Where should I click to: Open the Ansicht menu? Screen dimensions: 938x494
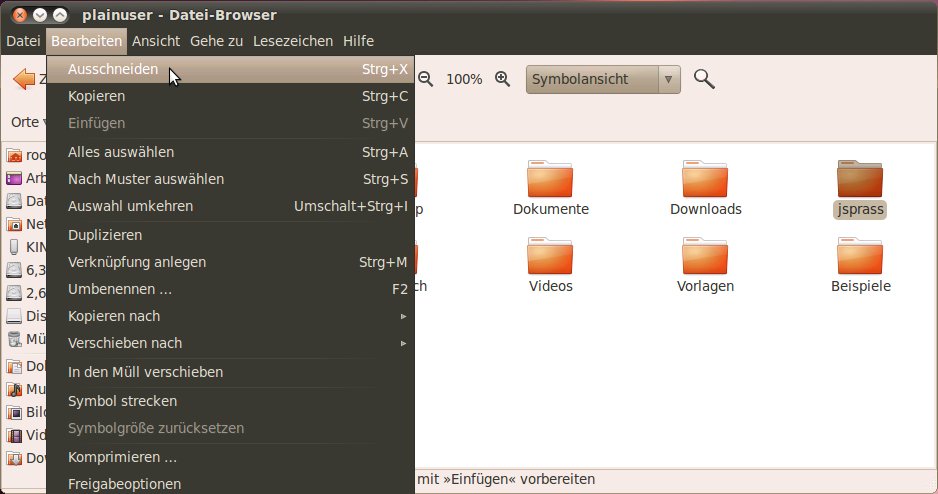click(x=156, y=41)
